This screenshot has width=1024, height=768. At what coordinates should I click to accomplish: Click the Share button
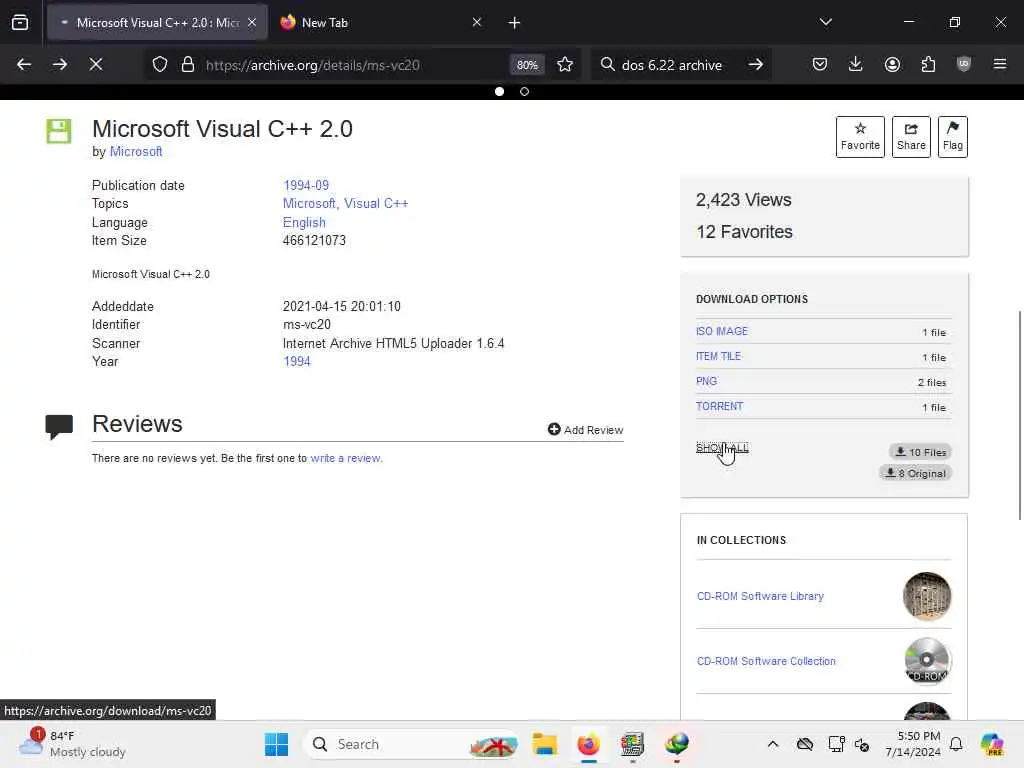(911, 136)
